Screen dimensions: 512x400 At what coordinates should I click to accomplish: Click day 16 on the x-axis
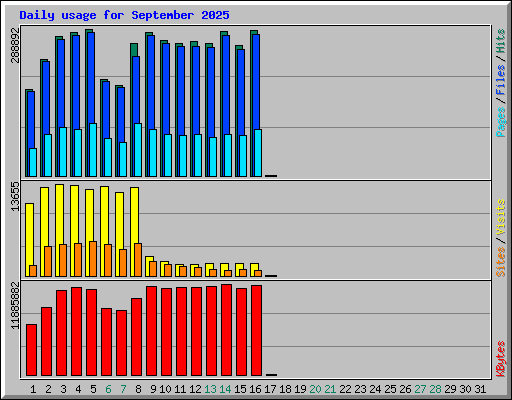tap(255, 389)
